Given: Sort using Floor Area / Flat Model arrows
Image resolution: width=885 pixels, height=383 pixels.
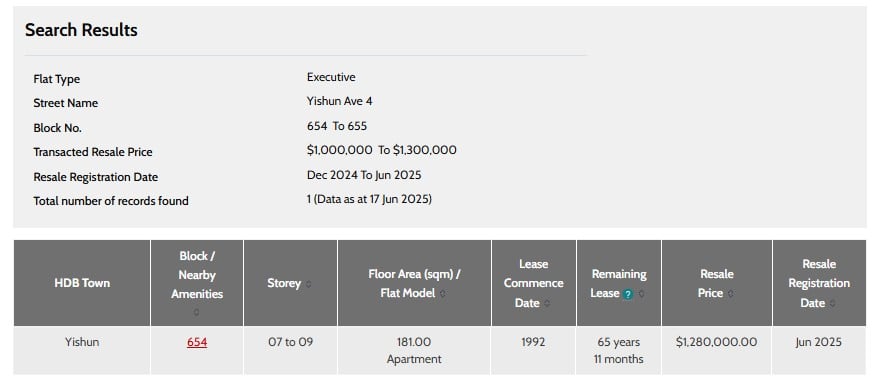Looking at the screenshot, I should [443, 293].
